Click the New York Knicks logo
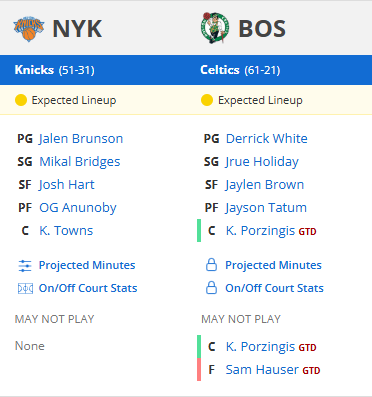 29,29
